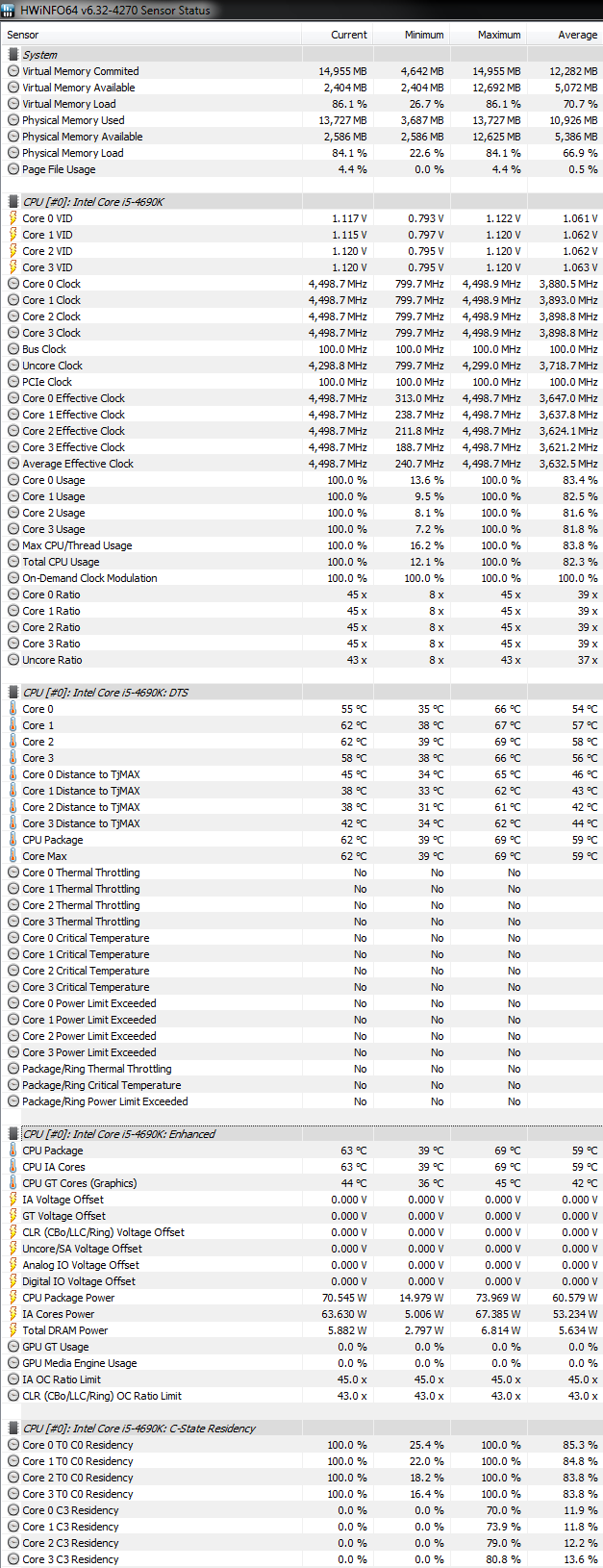Collapse the C-State Residency section header
The height and width of the screenshot is (1568, 603).
(x=13, y=1429)
